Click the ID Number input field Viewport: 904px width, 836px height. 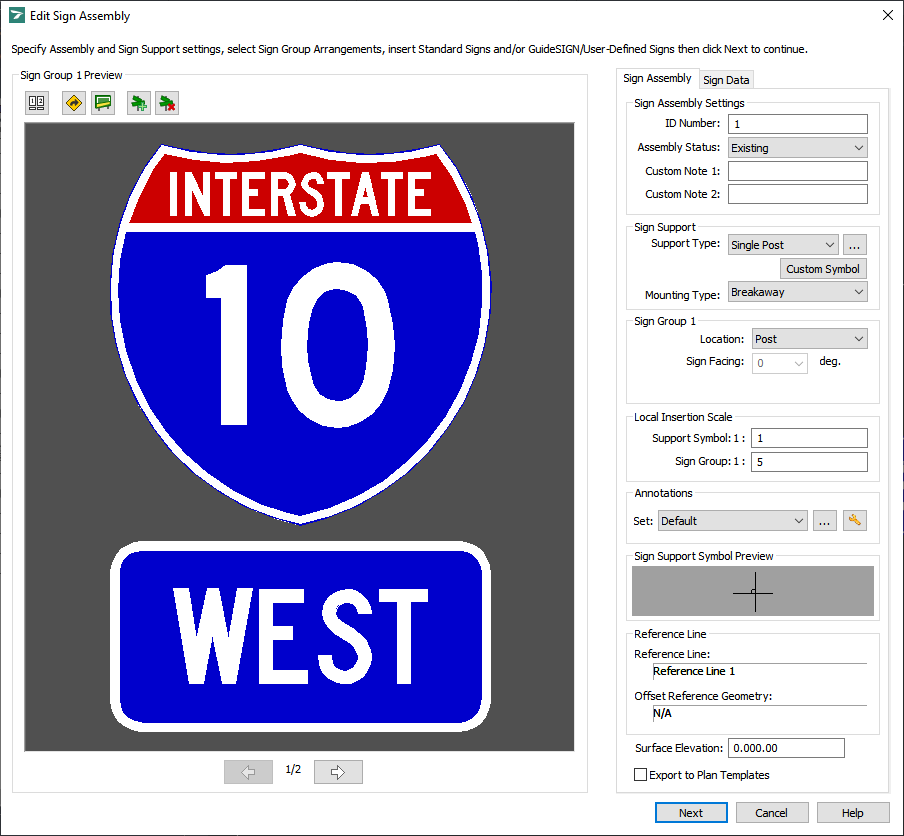coord(797,124)
